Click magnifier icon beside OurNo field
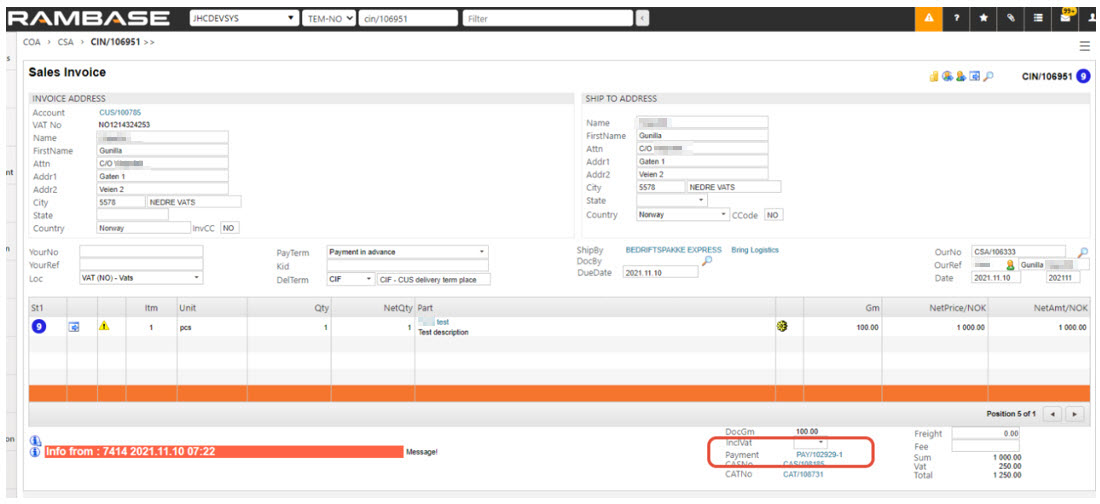The height and width of the screenshot is (504, 1100). pos(1083,252)
